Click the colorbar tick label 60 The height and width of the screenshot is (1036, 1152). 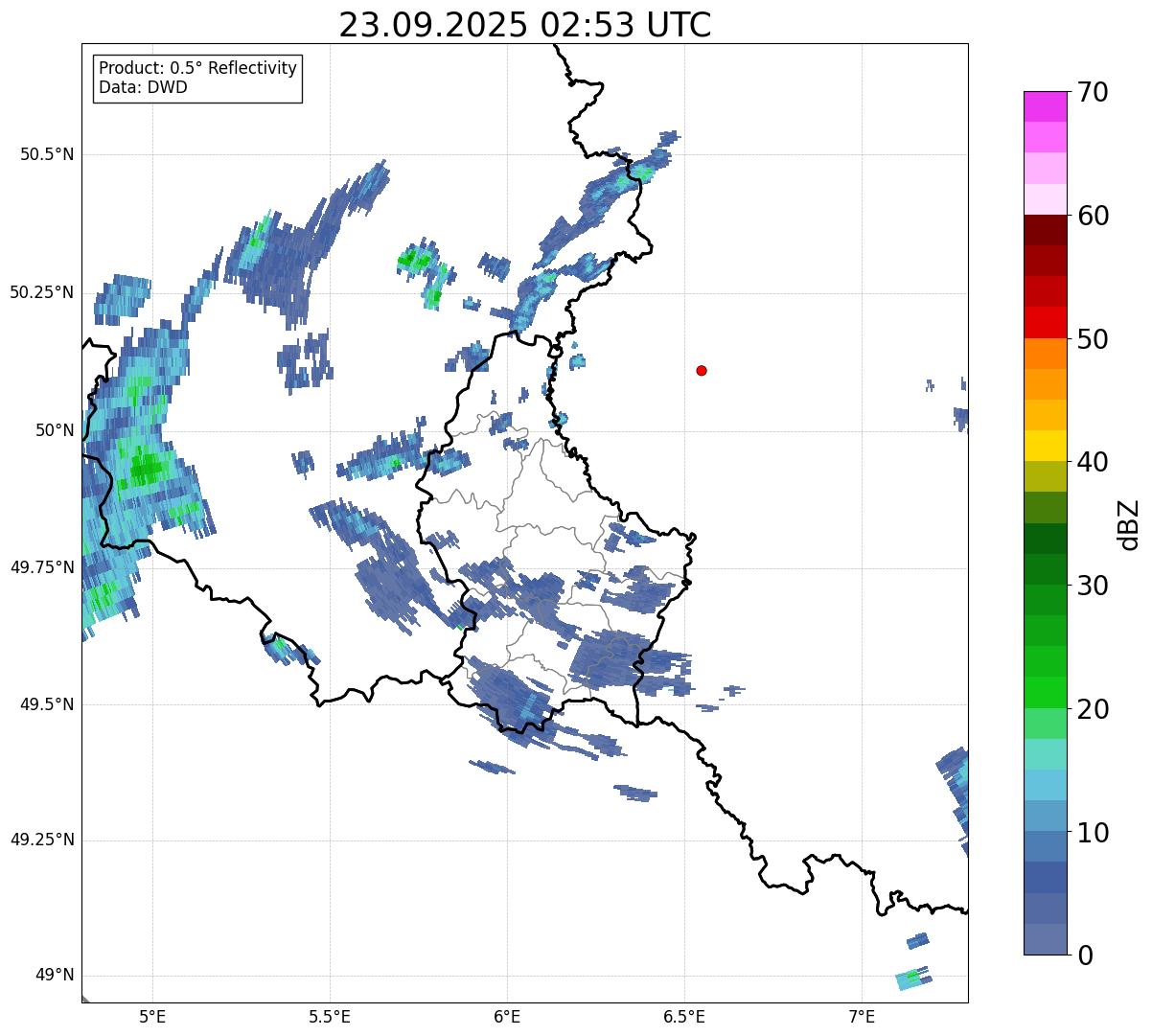pyautogui.click(x=1093, y=216)
